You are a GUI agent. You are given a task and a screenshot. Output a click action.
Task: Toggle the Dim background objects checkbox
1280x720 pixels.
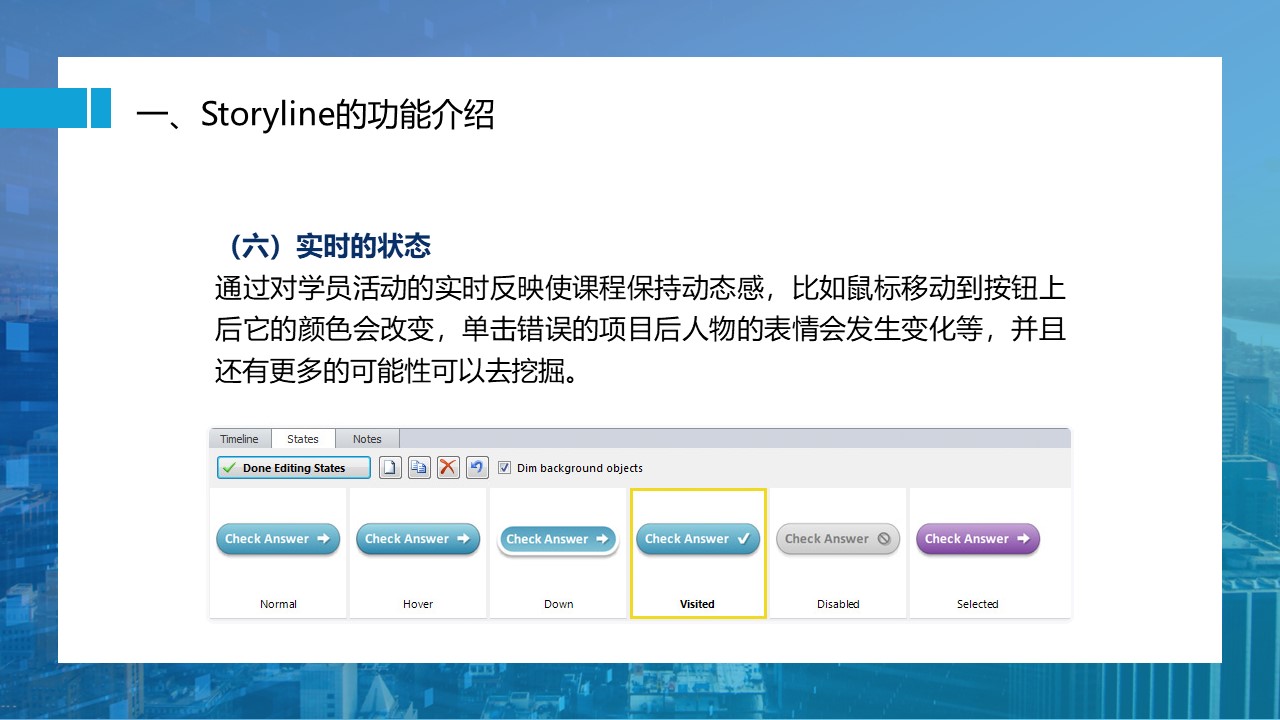point(505,468)
